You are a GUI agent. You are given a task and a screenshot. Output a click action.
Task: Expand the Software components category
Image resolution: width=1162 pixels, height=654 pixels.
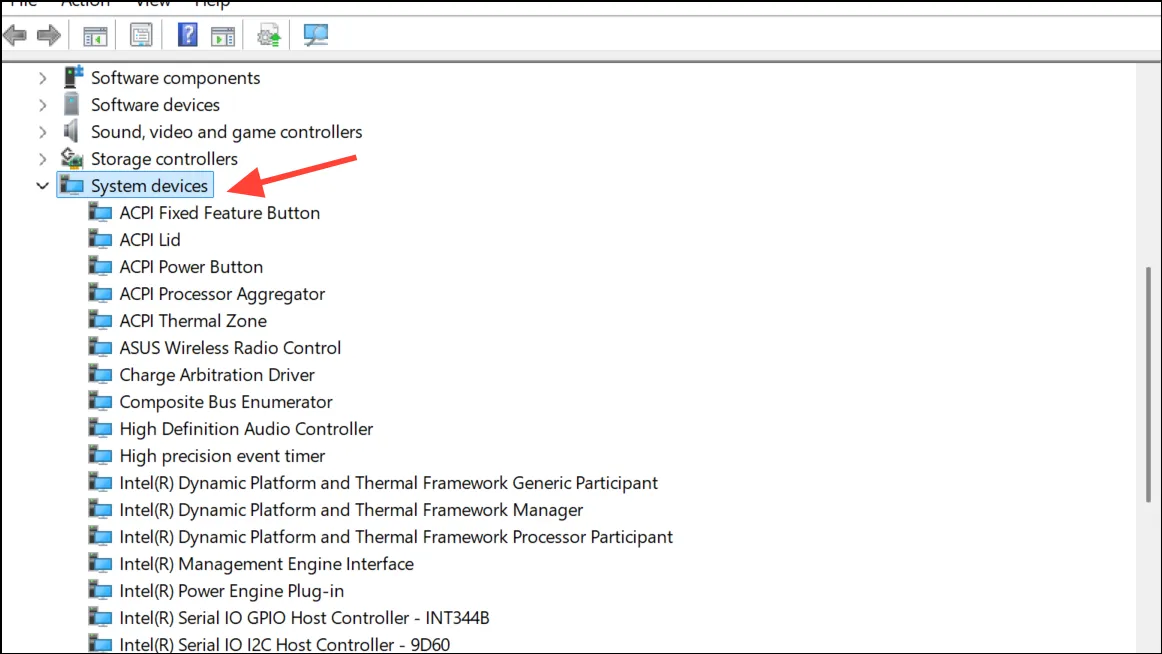pos(42,78)
